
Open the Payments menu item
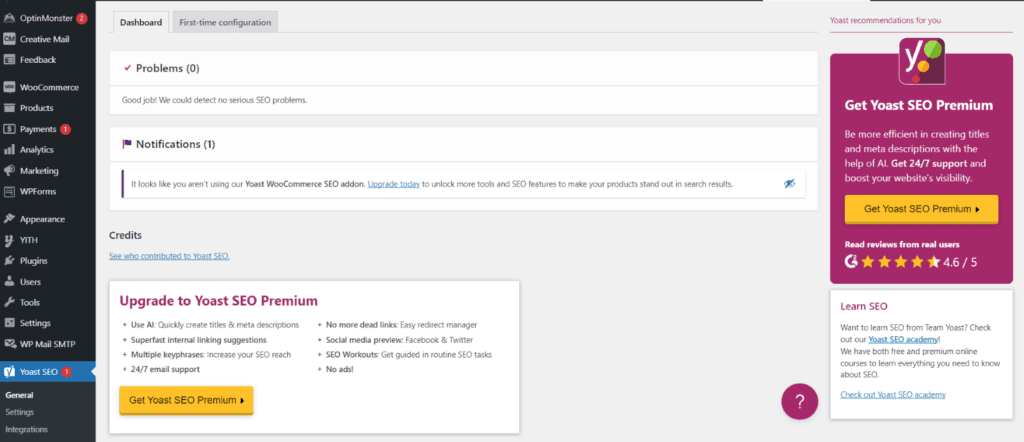pyautogui.click(x=48, y=129)
